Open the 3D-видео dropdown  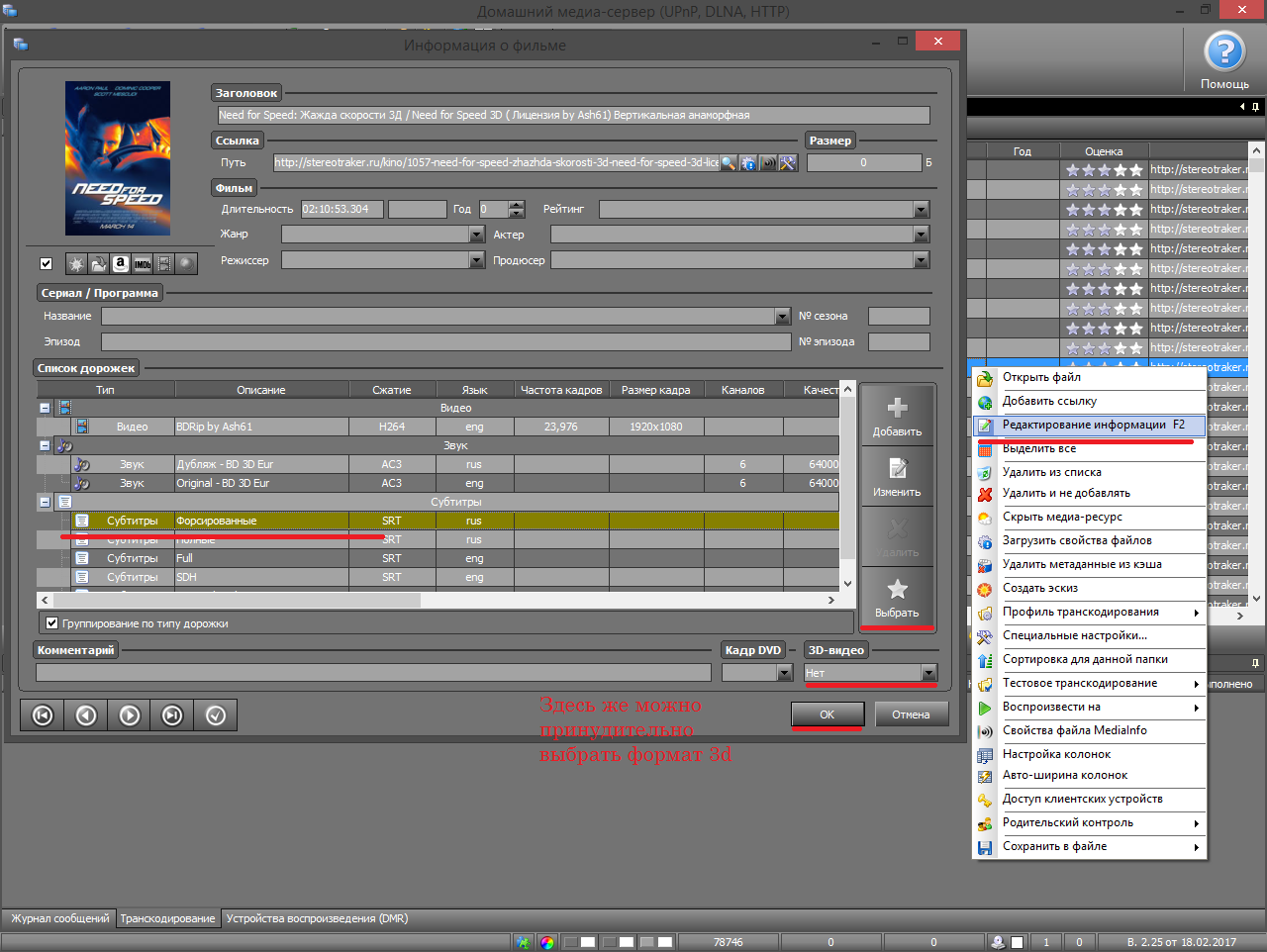928,674
